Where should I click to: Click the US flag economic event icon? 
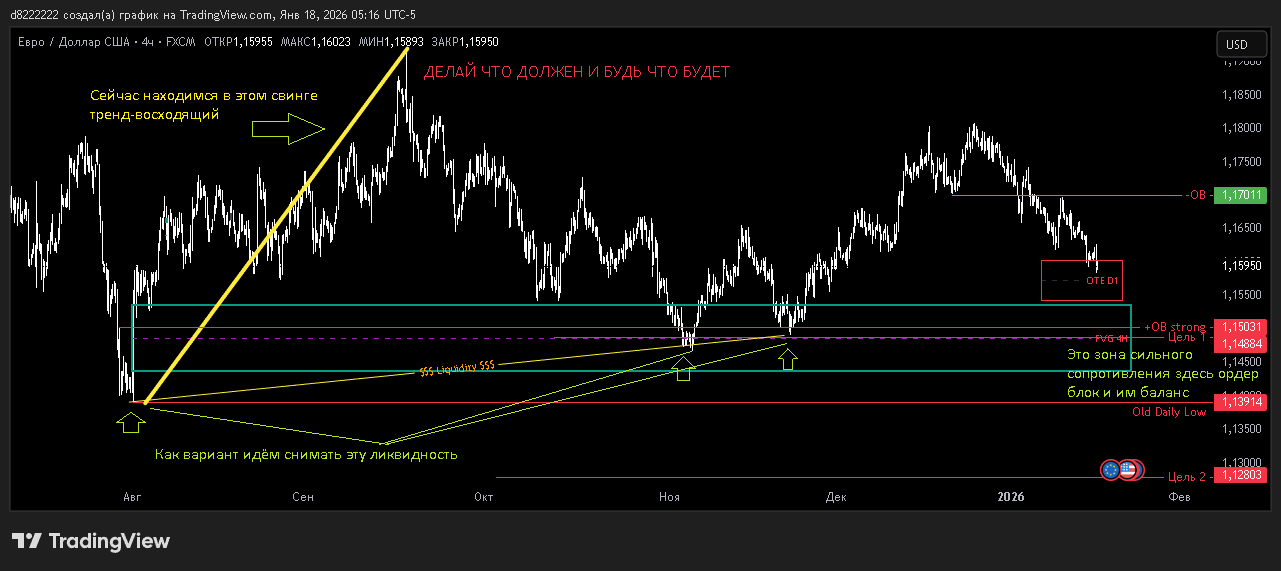coord(1128,469)
